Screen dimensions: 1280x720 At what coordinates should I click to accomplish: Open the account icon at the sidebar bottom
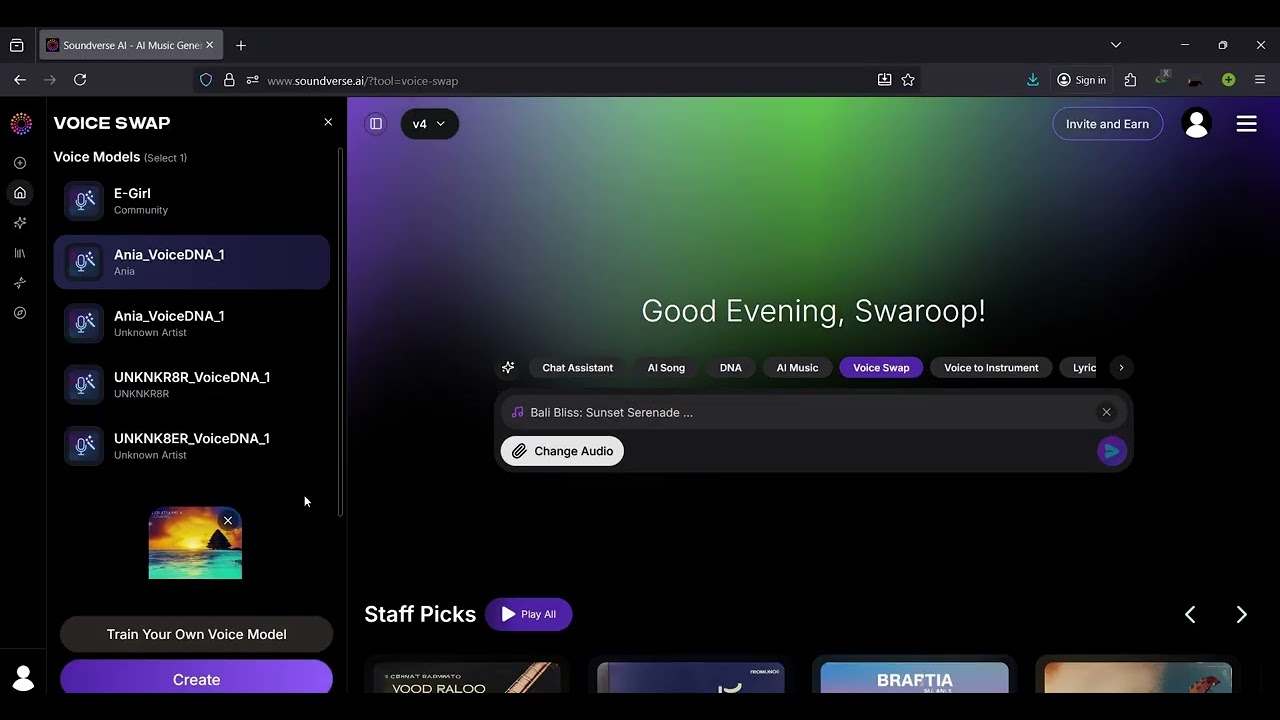pyautogui.click(x=23, y=678)
